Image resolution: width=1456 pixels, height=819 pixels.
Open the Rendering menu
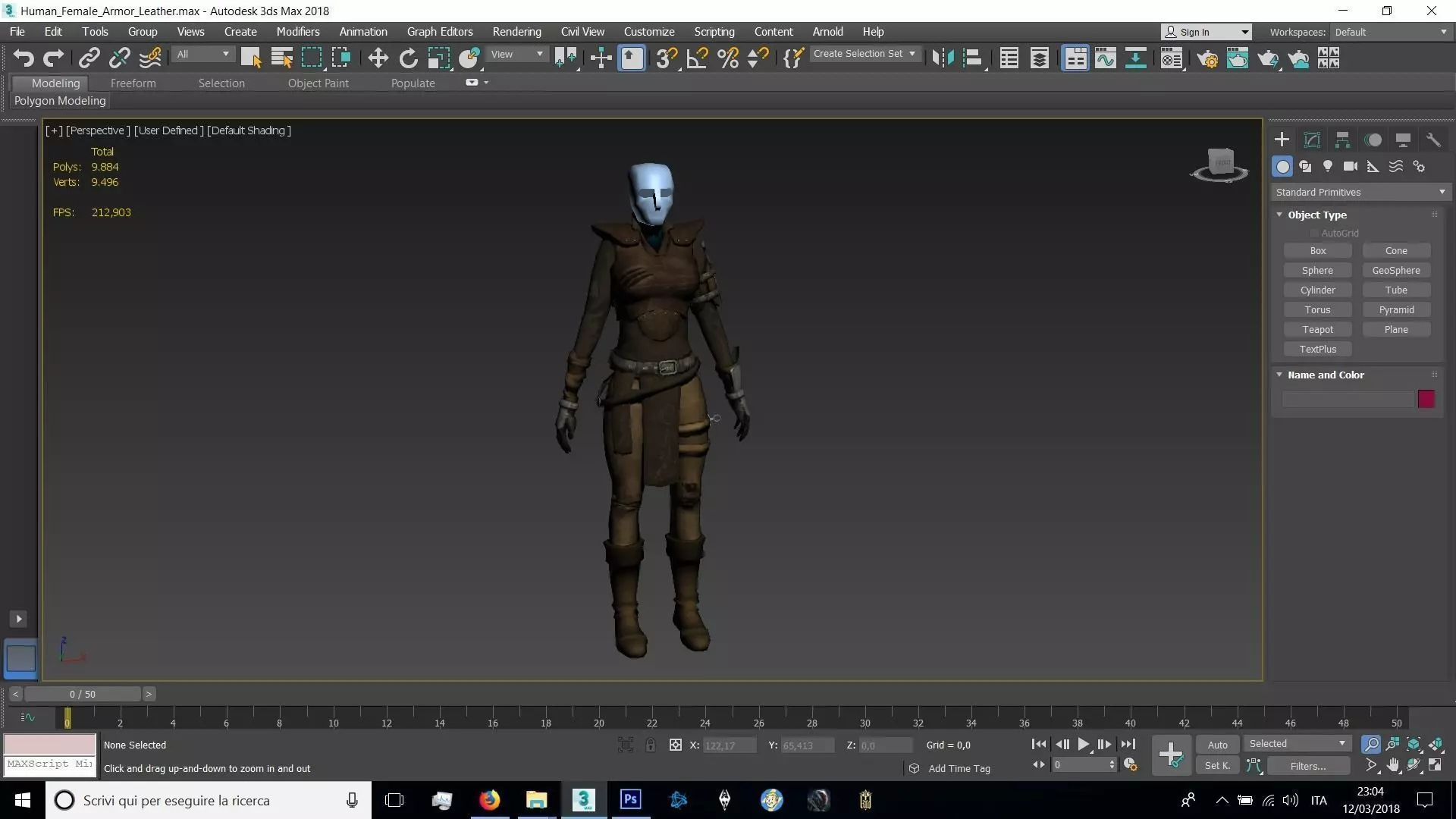(516, 32)
